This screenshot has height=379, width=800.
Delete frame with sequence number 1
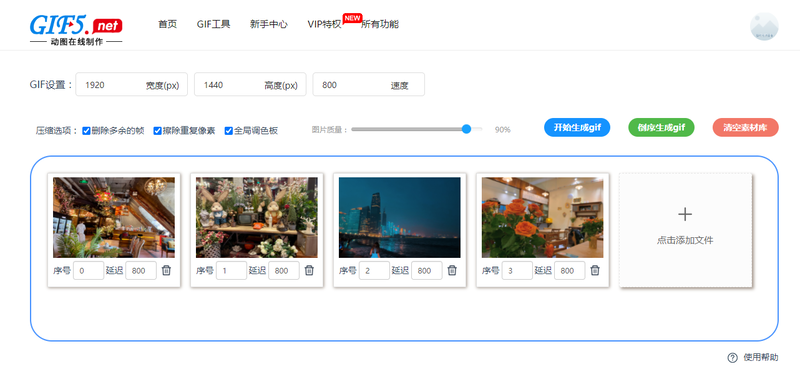[309, 270]
